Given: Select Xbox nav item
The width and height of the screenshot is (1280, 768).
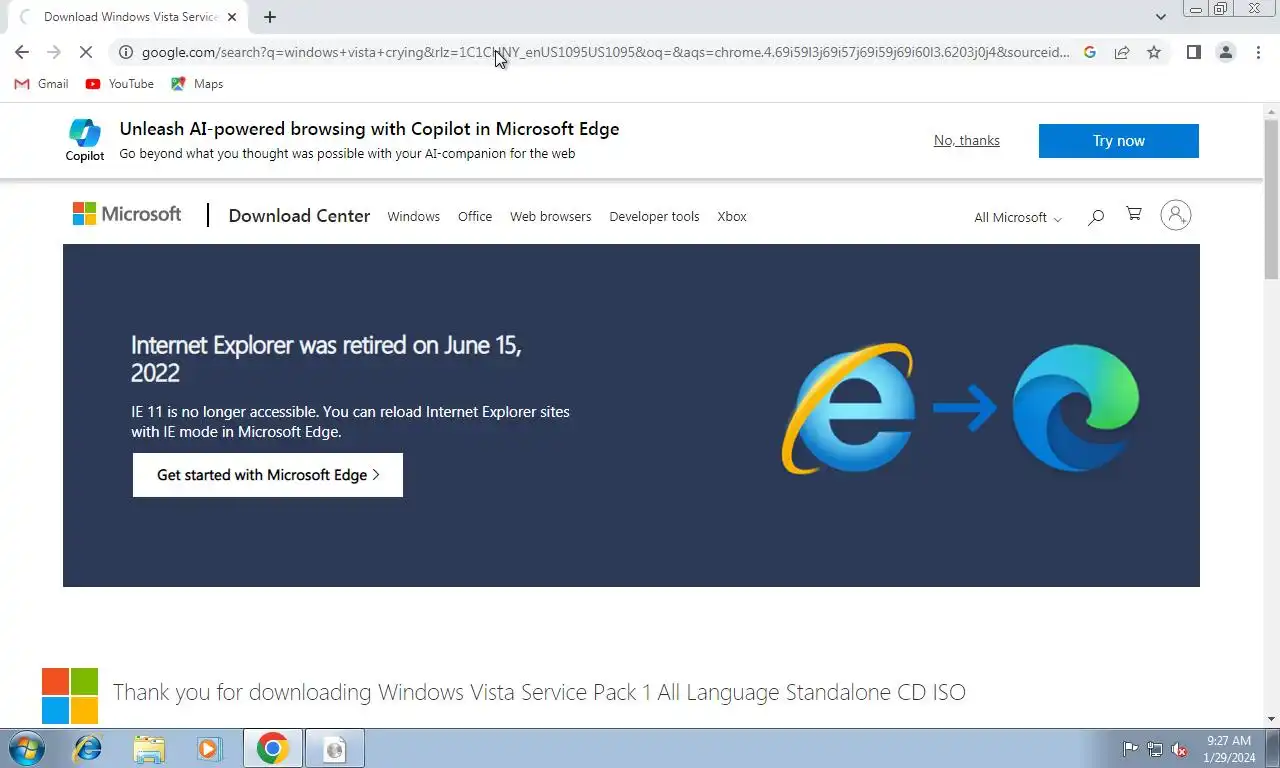Looking at the screenshot, I should point(732,216).
